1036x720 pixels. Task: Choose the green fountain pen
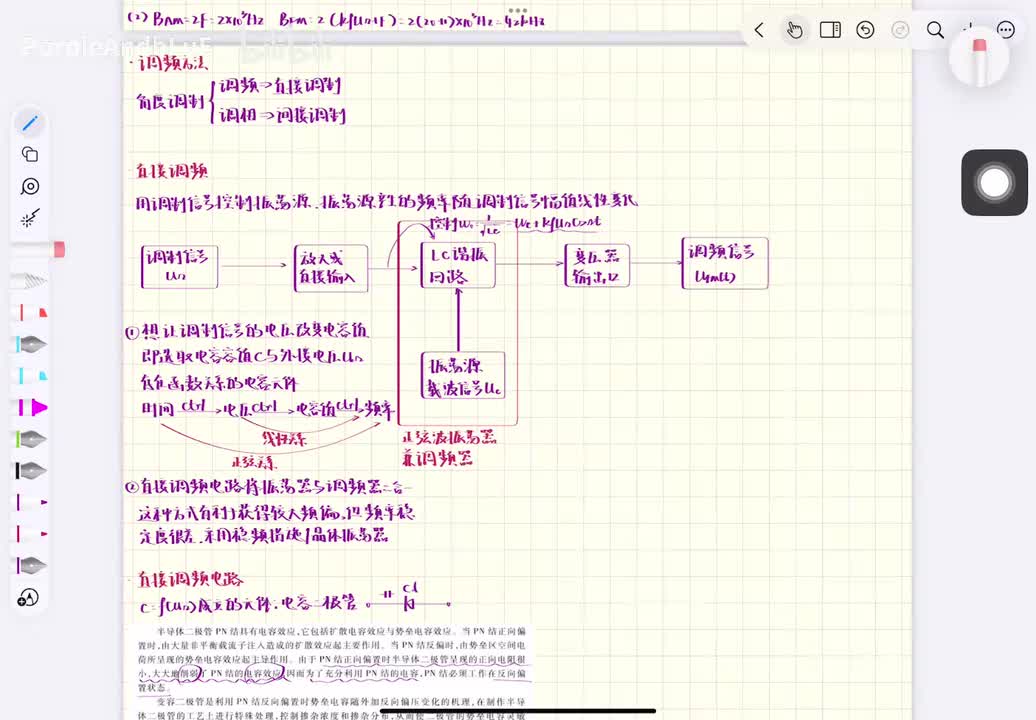31,439
